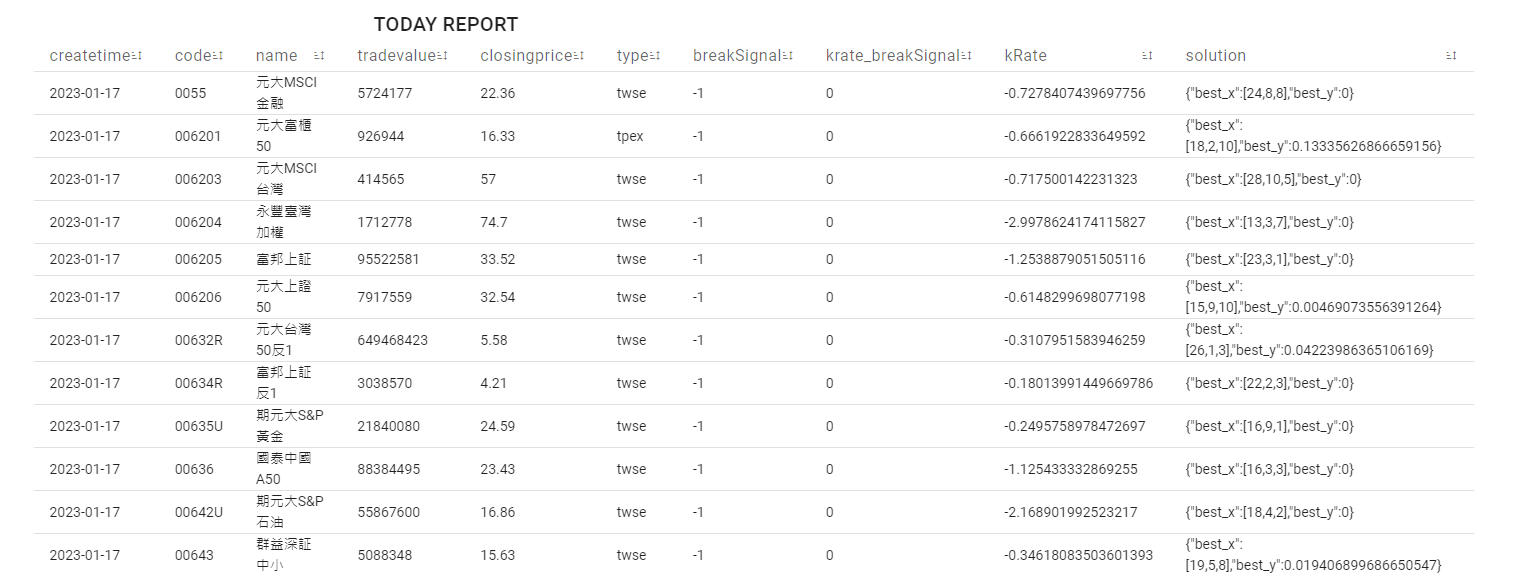Sort the table by code column icon
1538x574 pixels.
pos(218,56)
